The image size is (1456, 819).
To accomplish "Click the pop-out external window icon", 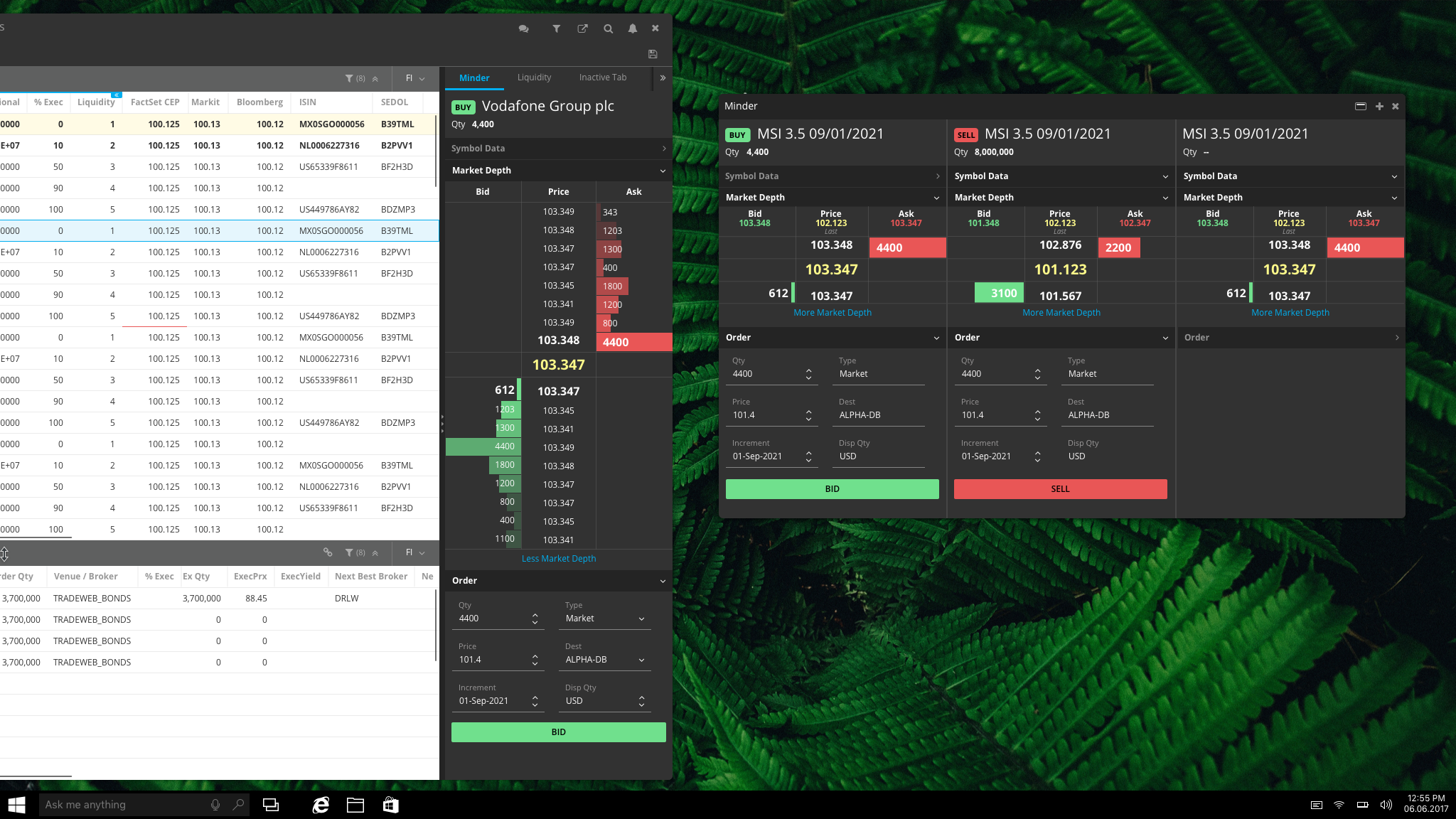I will pos(582,28).
